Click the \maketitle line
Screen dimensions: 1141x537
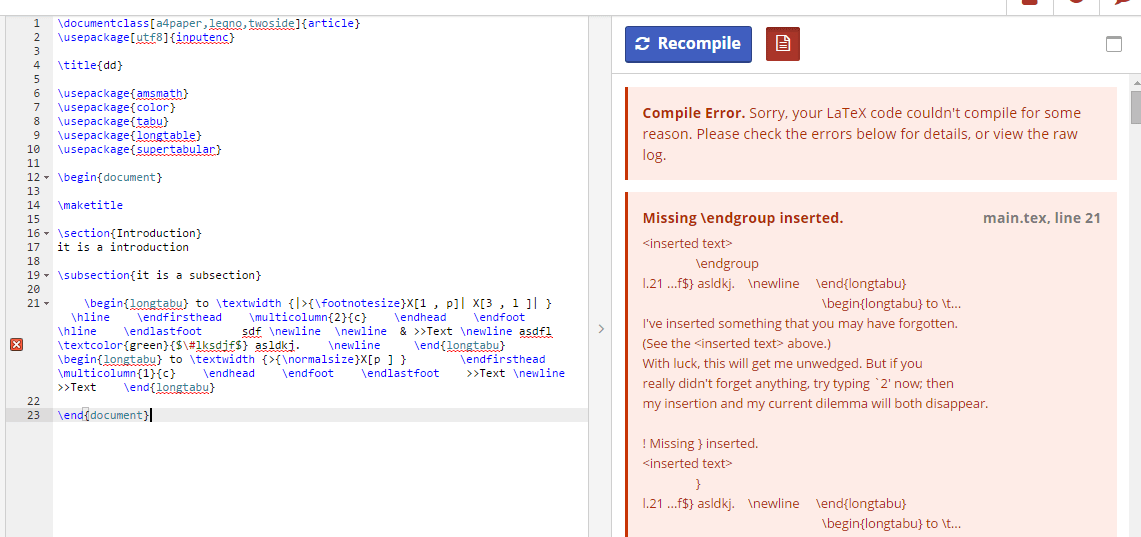click(90, 205)
